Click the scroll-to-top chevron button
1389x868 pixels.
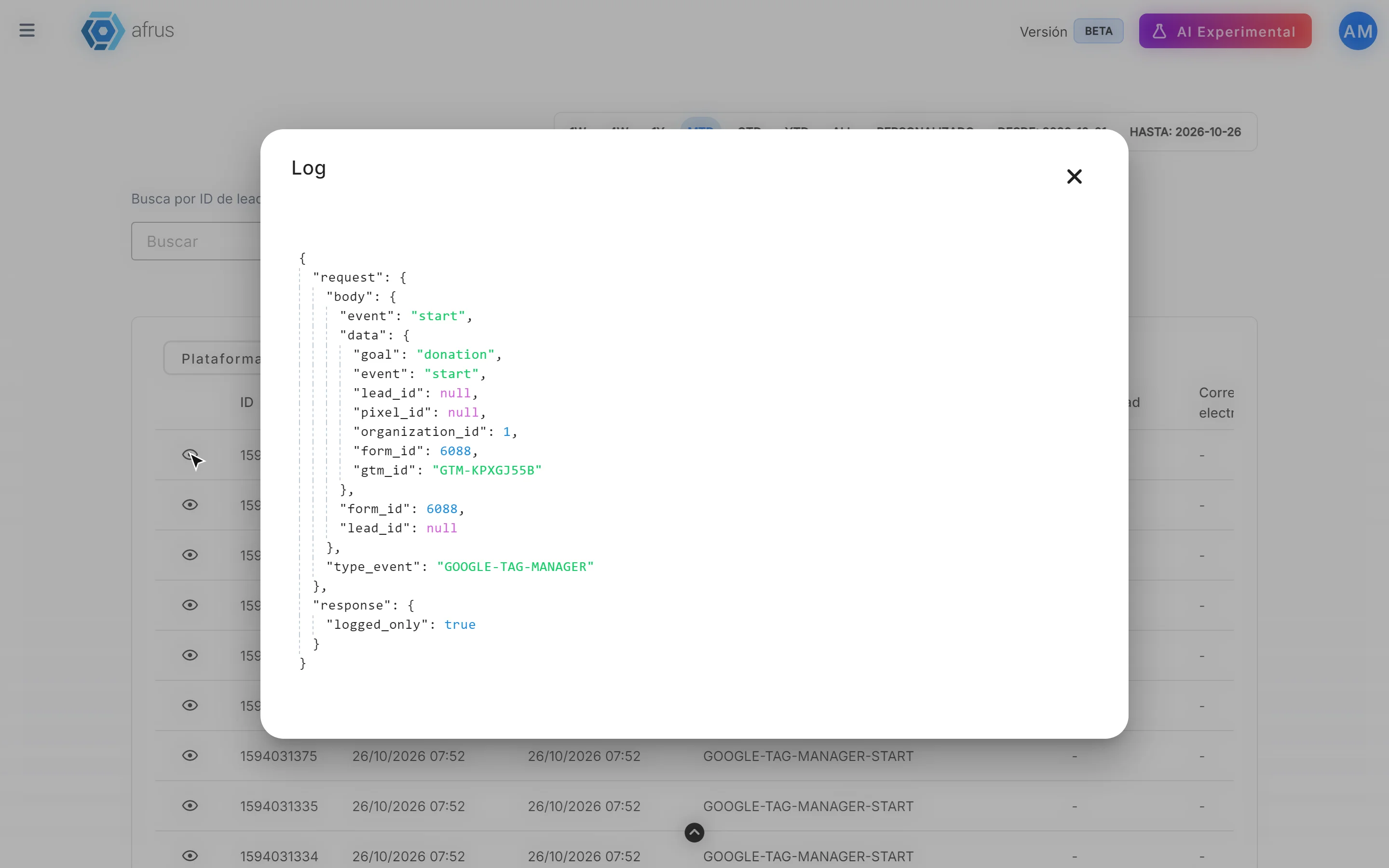point(694,832)
